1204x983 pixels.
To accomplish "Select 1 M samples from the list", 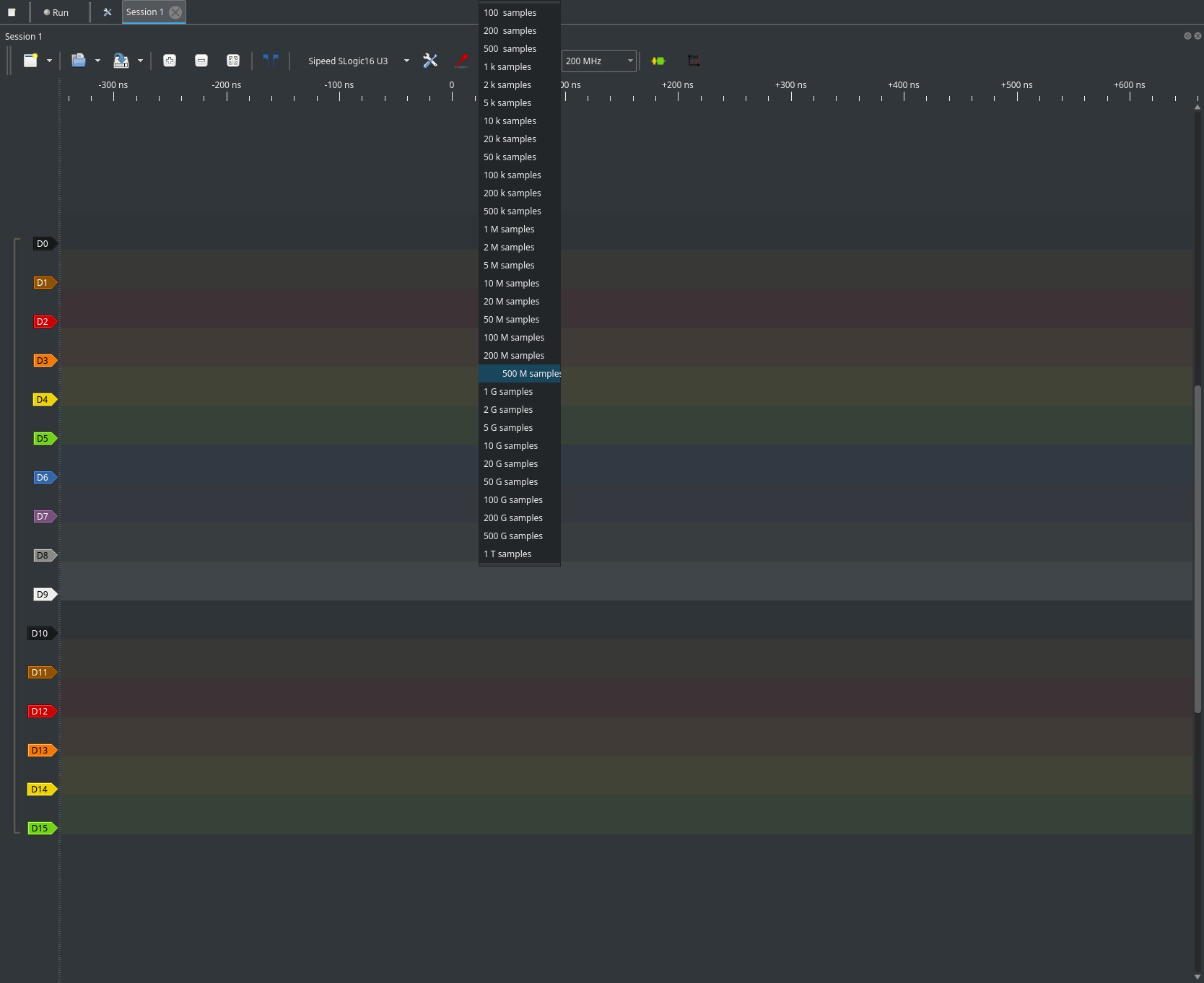I will click(x=509, y=230).
